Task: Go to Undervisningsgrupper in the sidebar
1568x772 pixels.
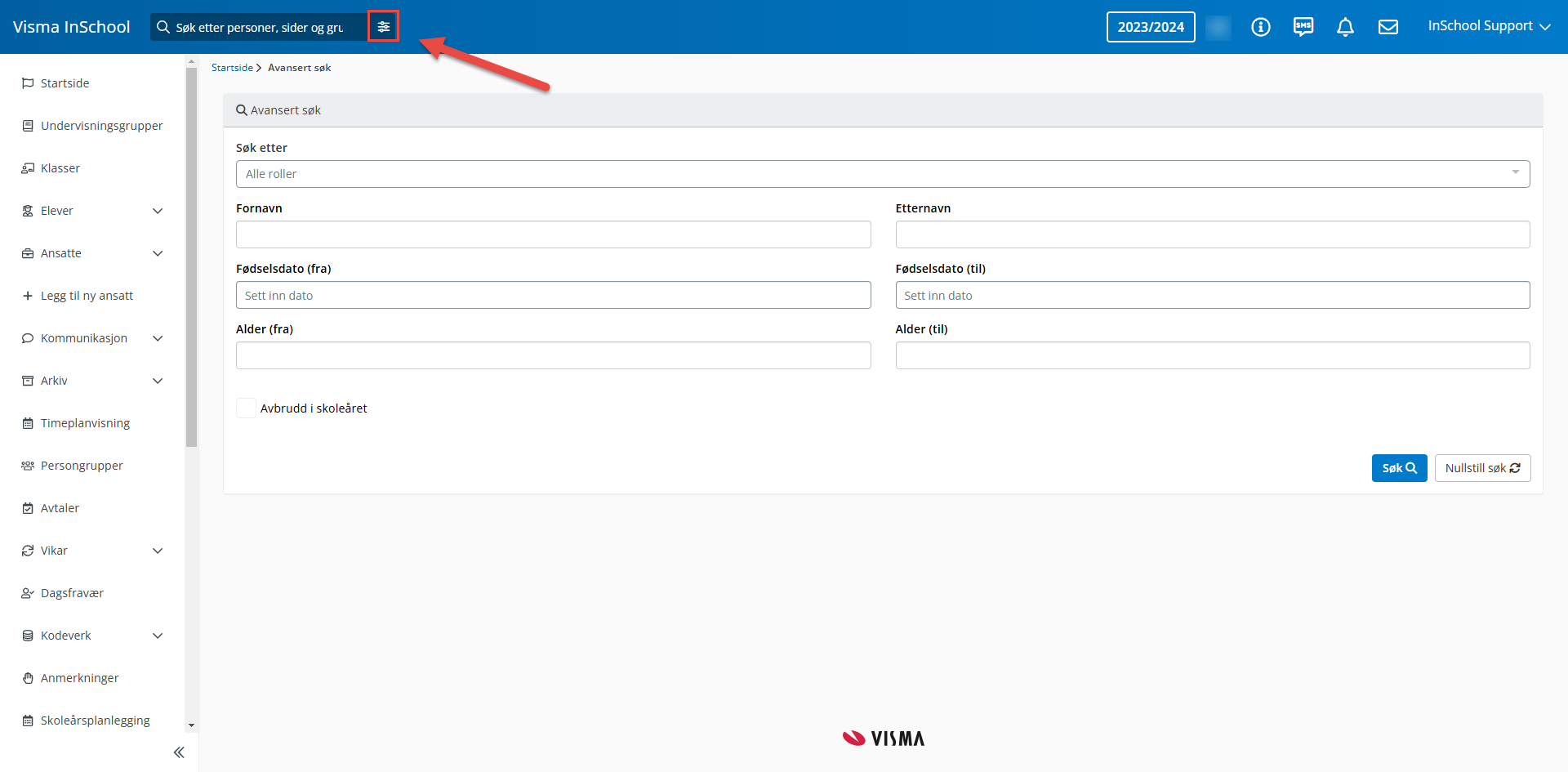Action: click(101, 126)
